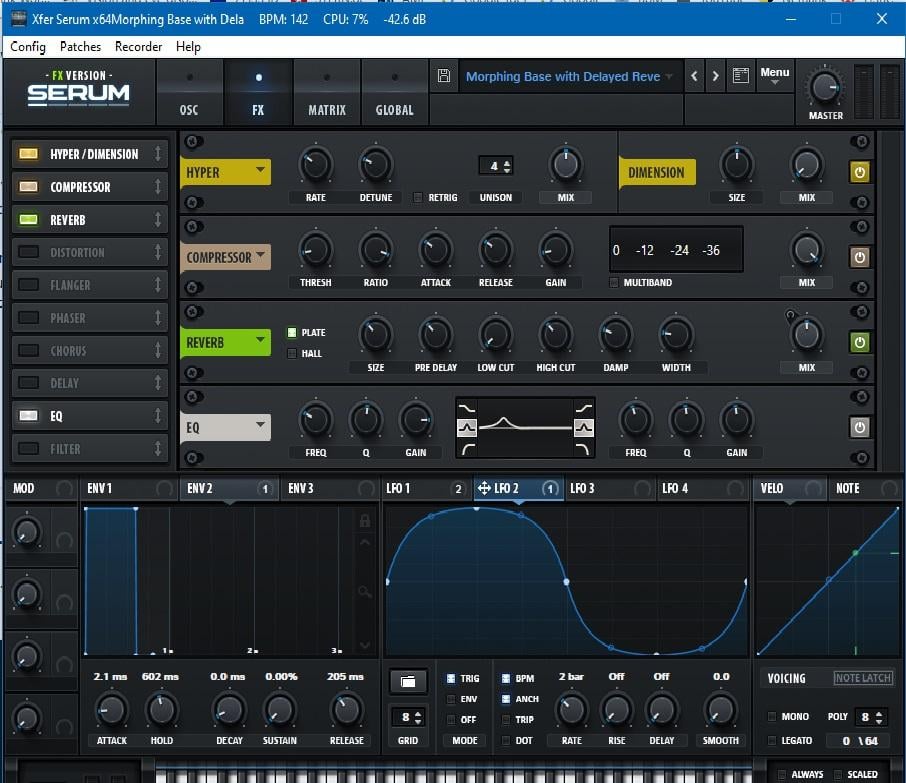Open the preset browser icon
906x783 pixels.
point(741,75)
